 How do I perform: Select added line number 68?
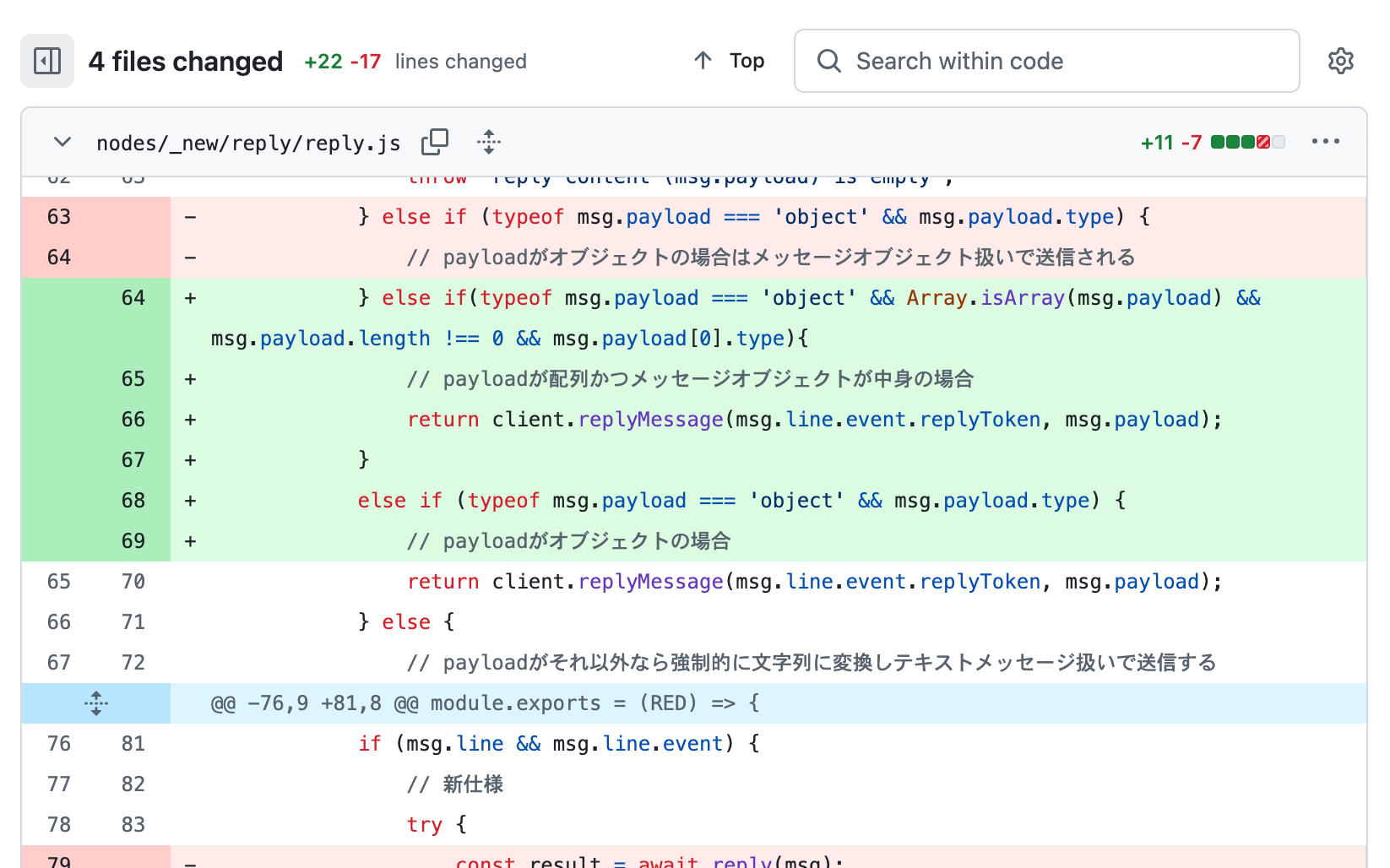(133, 501)
